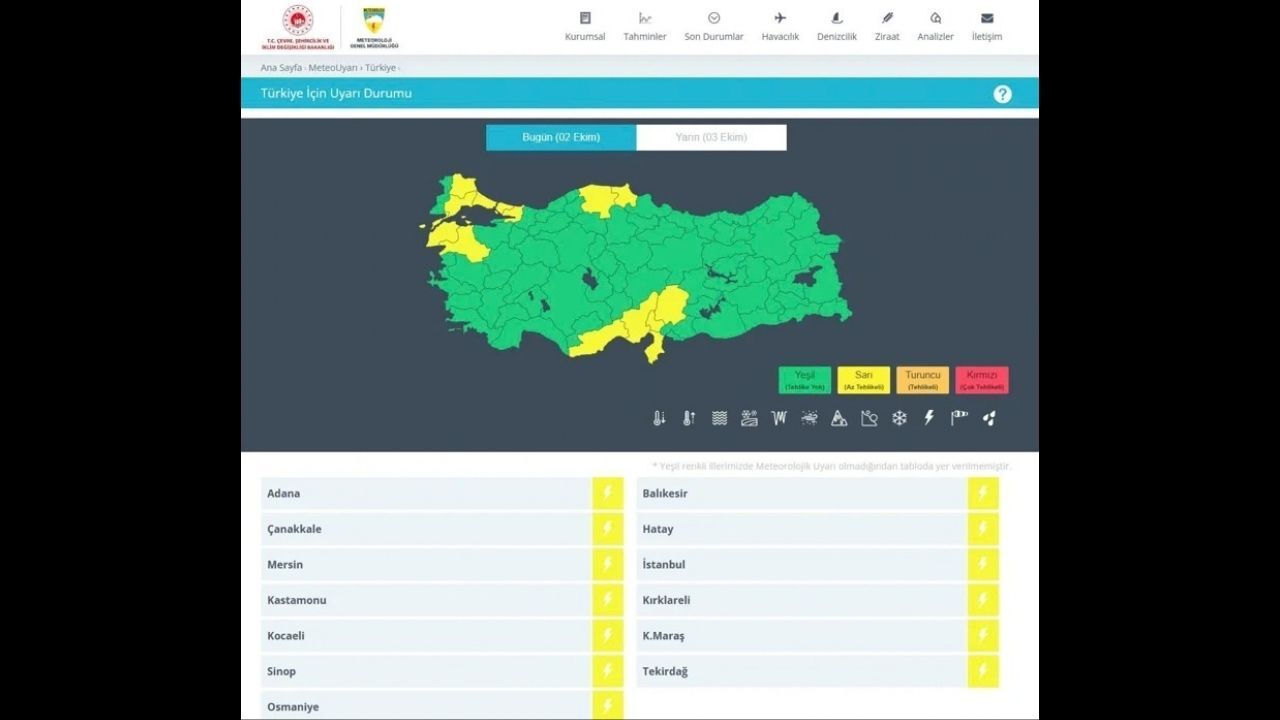Image resolution: width=1280 pixels, height=720 pixels.
Task: Select the windsock wind warning icon
Action: [959, 418]
